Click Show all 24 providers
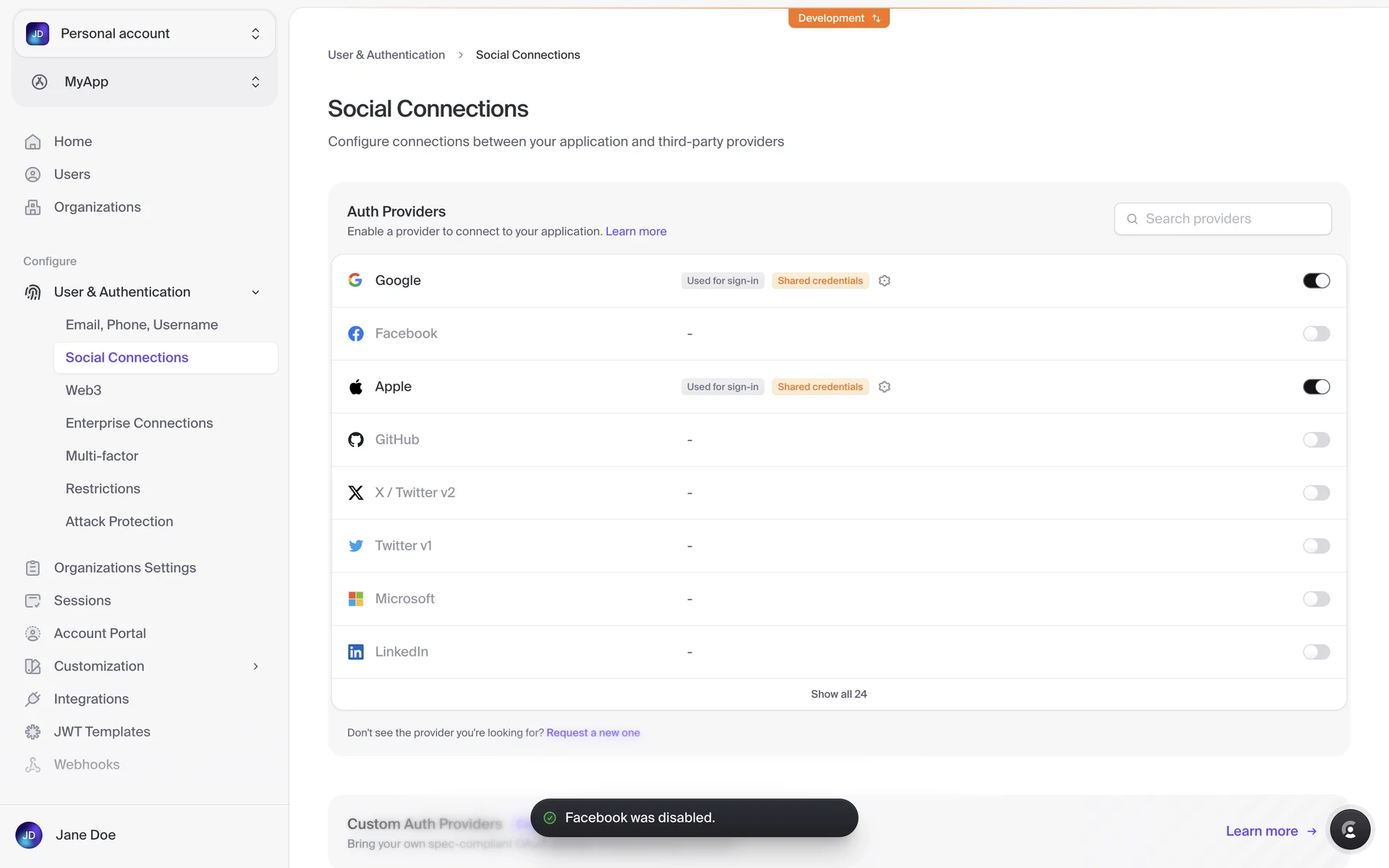The width and height of the screenshot is (1389, 868). (x=838, y=694)
